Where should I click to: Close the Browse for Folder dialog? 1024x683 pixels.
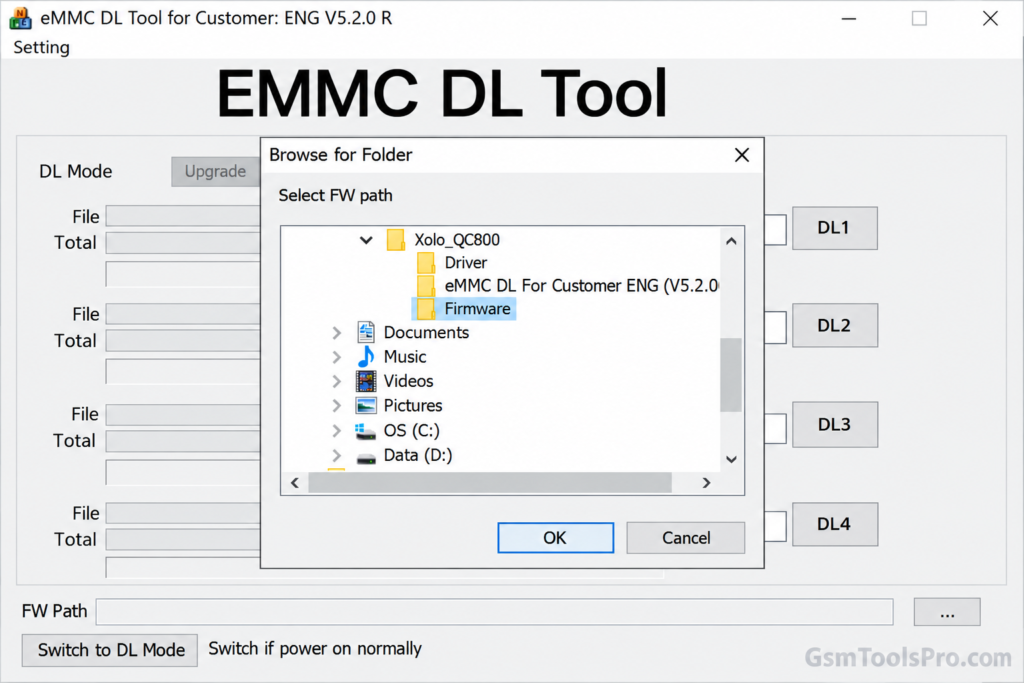(x=741, y=155)
